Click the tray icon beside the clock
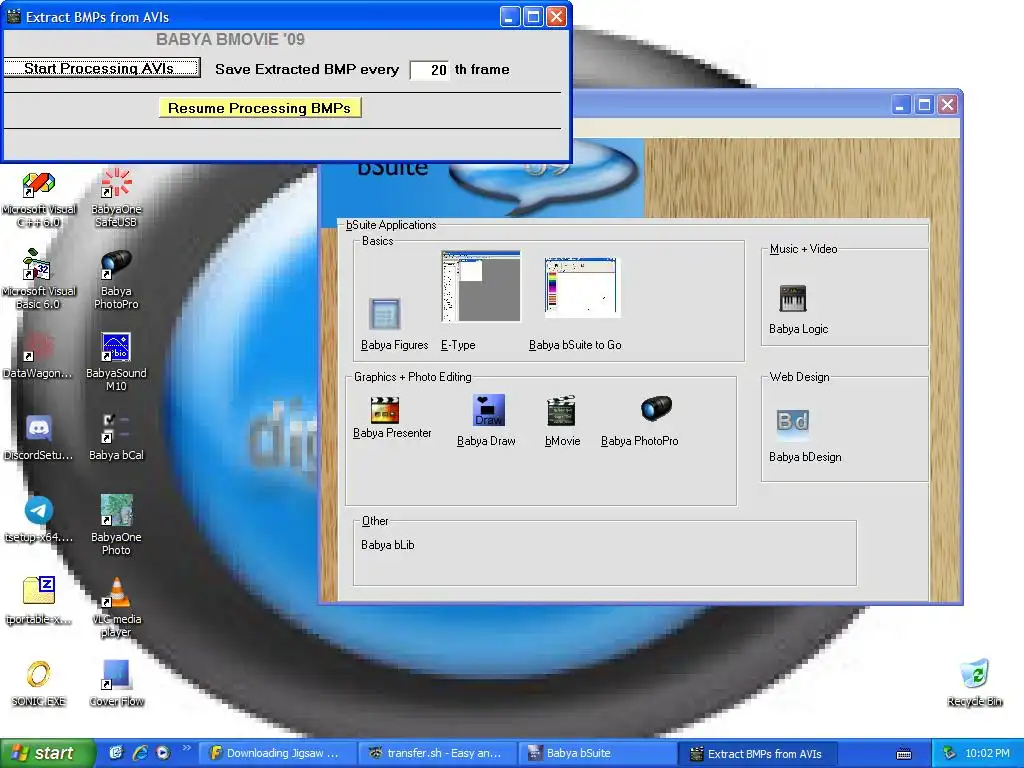The image size is (1024, 768). coord(950,753)
